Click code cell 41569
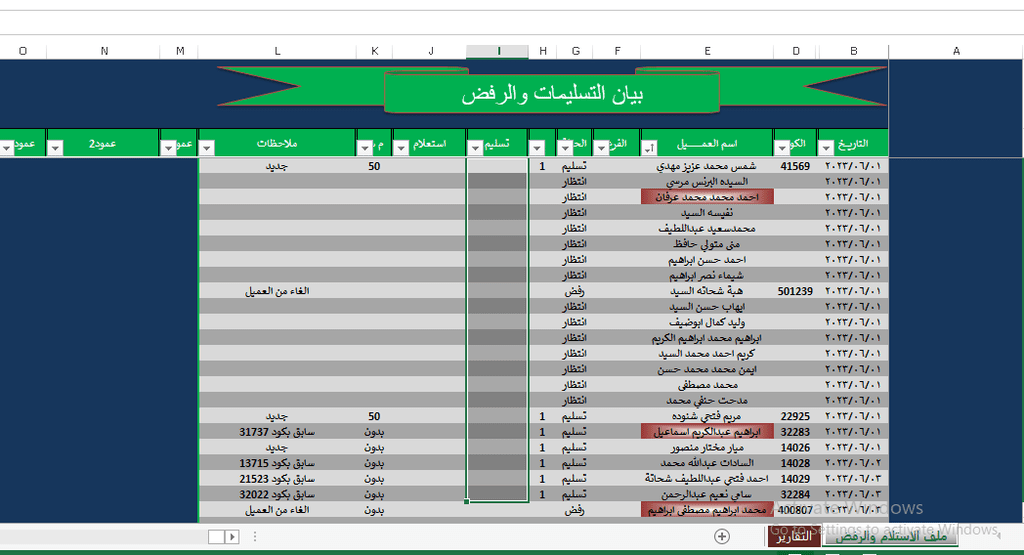 pos(795,166)
